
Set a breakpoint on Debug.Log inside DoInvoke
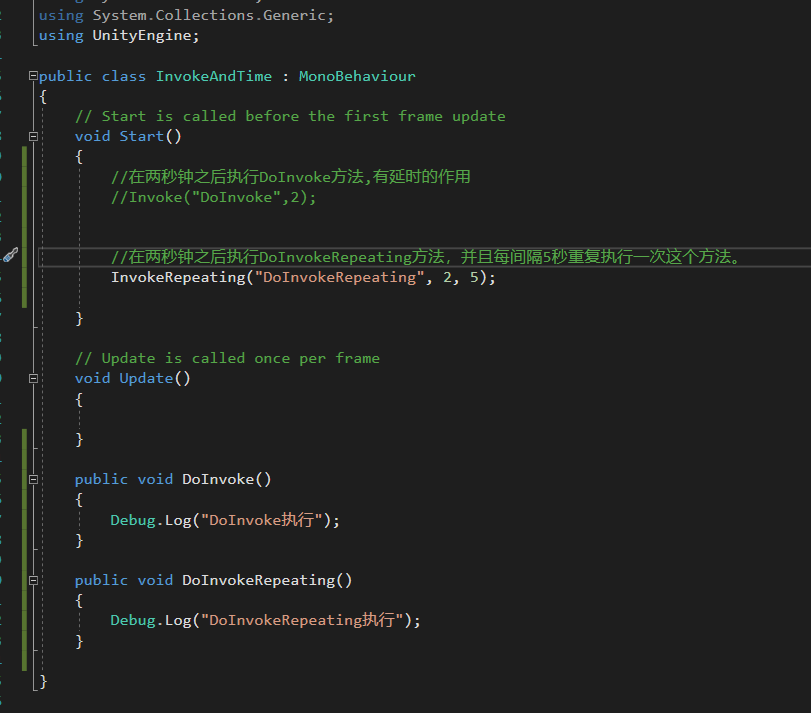[x=11, y=519]
